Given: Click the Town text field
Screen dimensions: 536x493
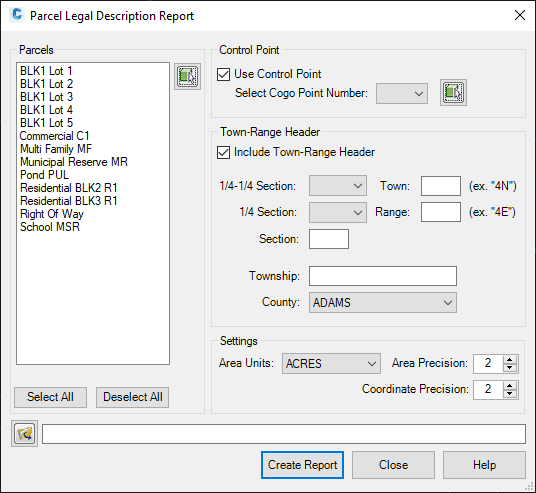Looking at the screenshot, I should pos(441,186).
